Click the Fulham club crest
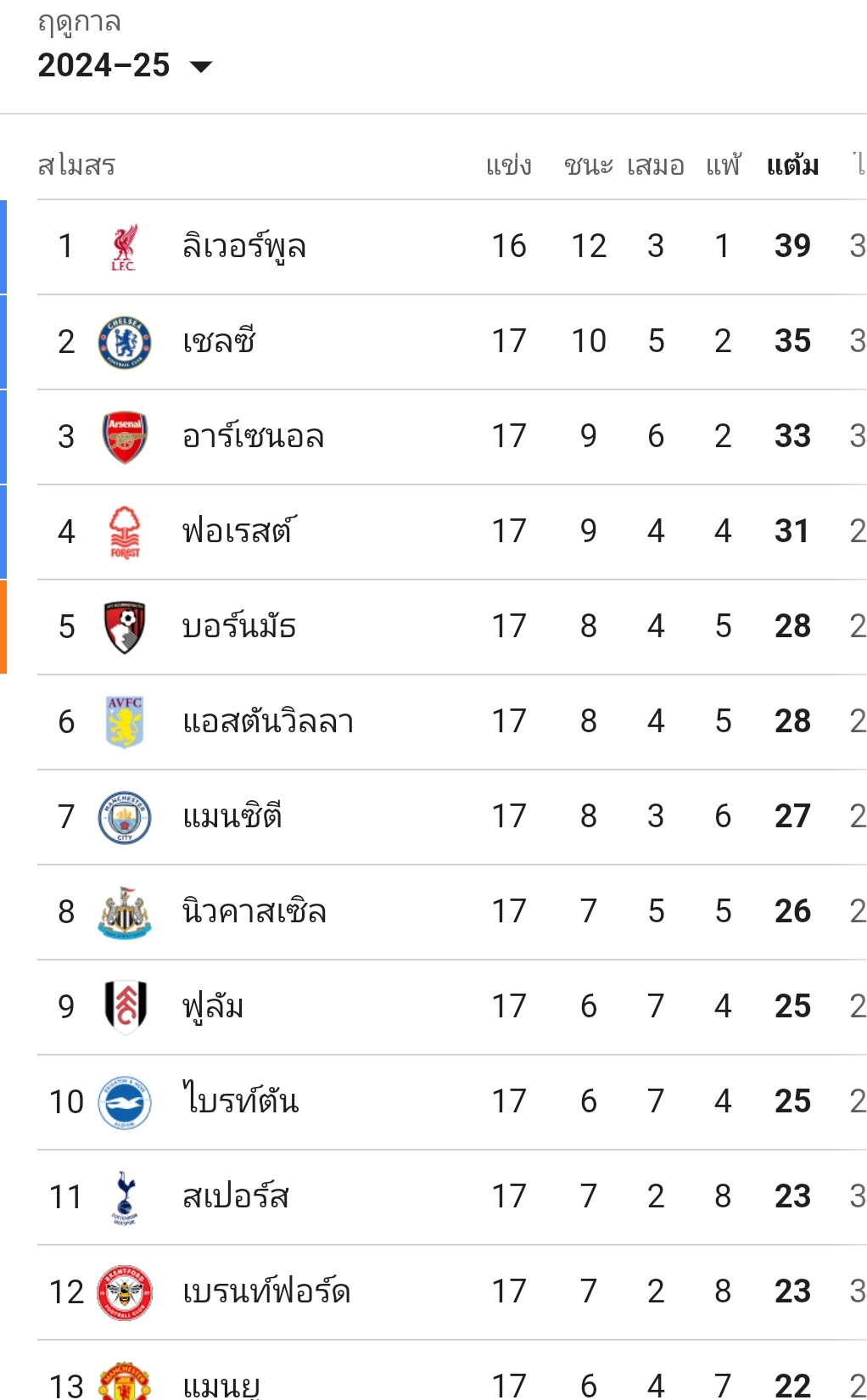The width and height of the screenshot is (867, 1400). click(x=126, y=1007)
